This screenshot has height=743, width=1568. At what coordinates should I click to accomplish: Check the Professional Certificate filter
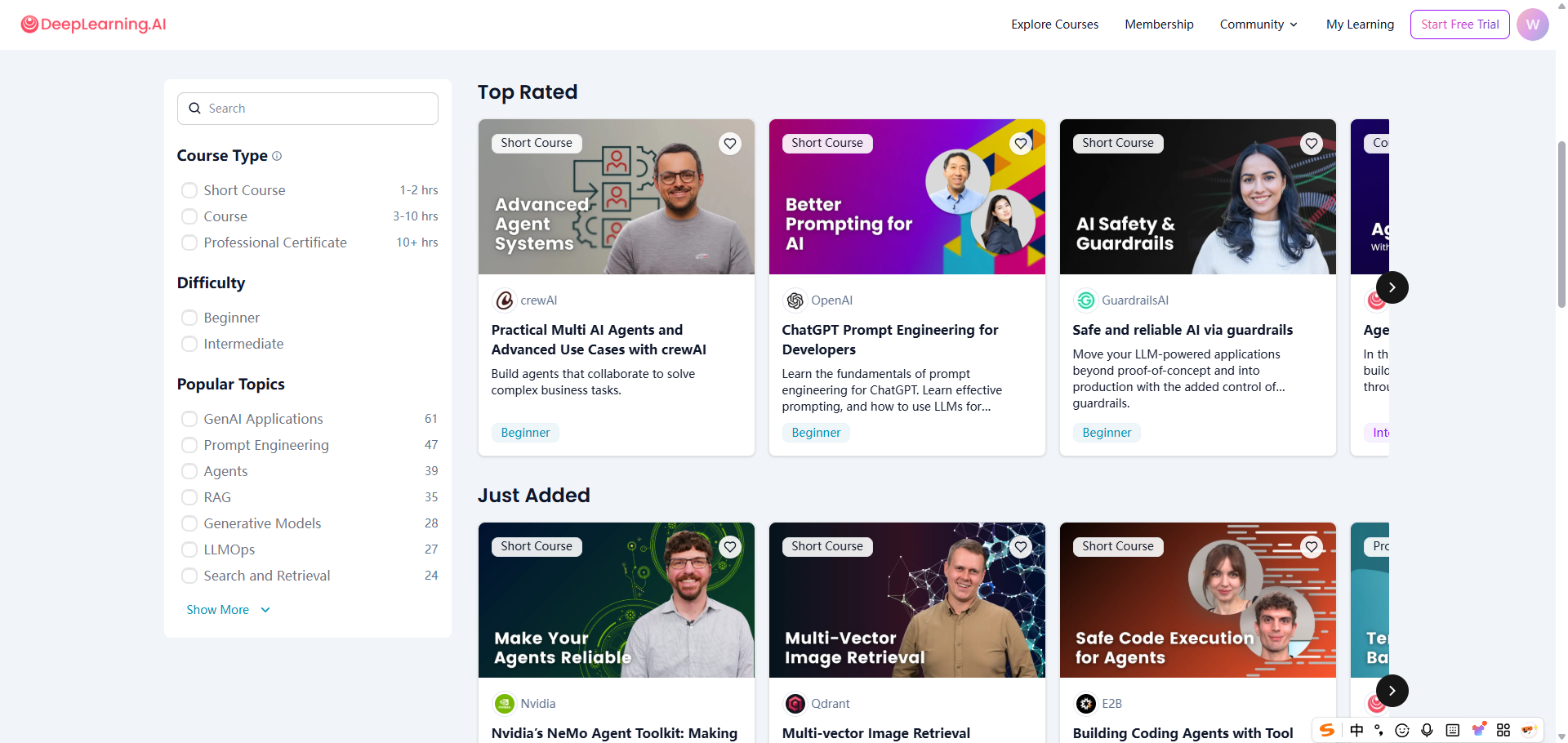click(189, 242)
